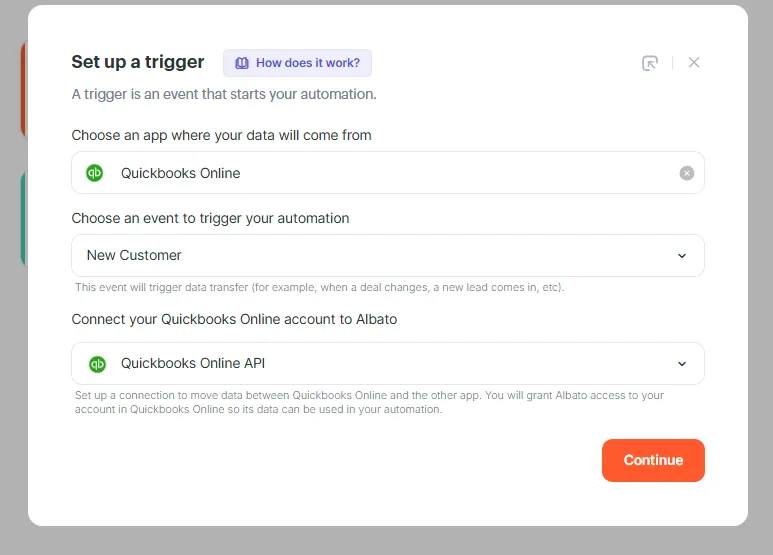Image resolution: width=773 pixels, height=555 pixels.
Task: Click the QuickBooks logo in the connection field
Action: coord(97,364)
